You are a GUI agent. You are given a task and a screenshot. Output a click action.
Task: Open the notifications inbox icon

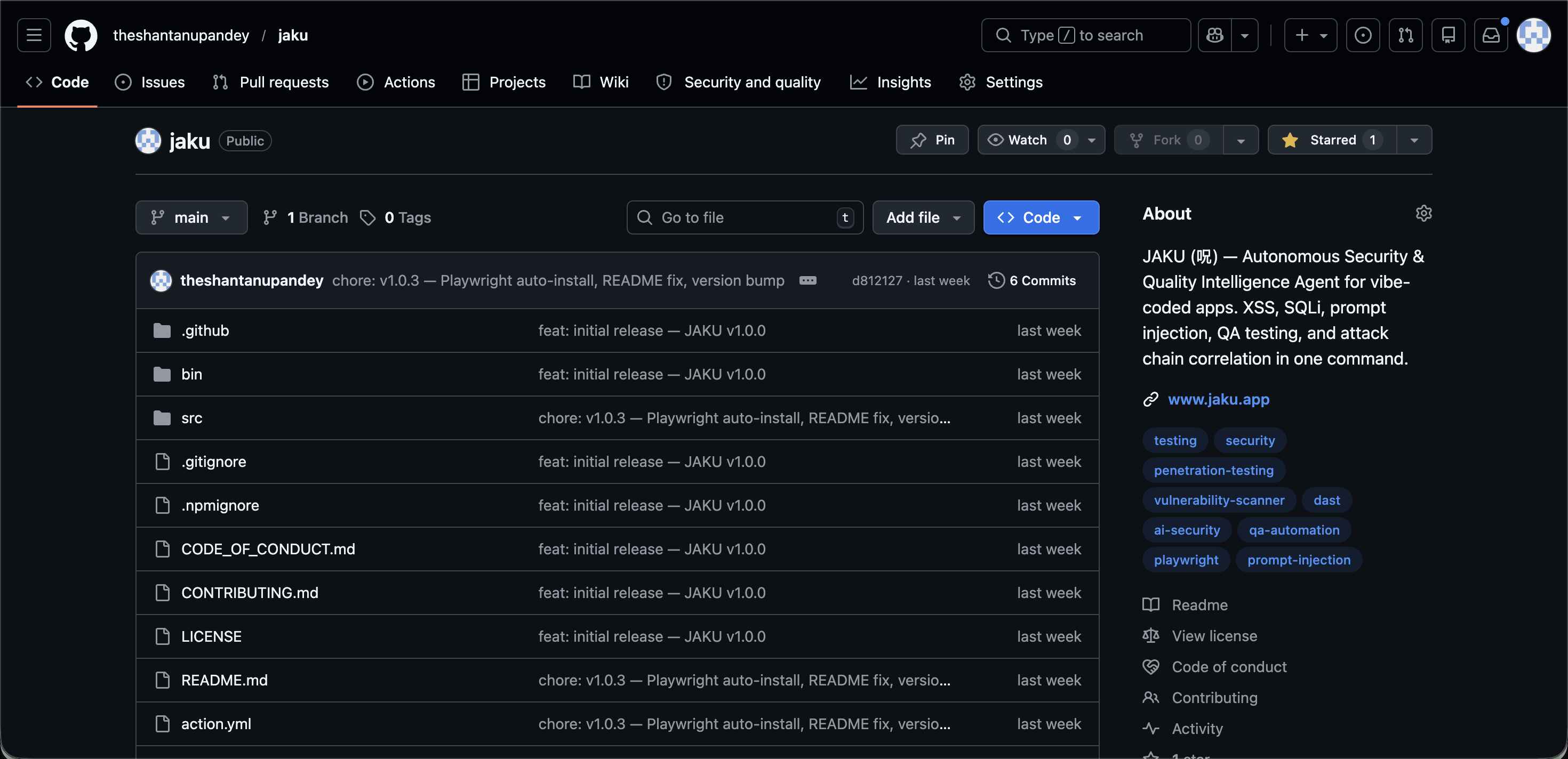1491,35
